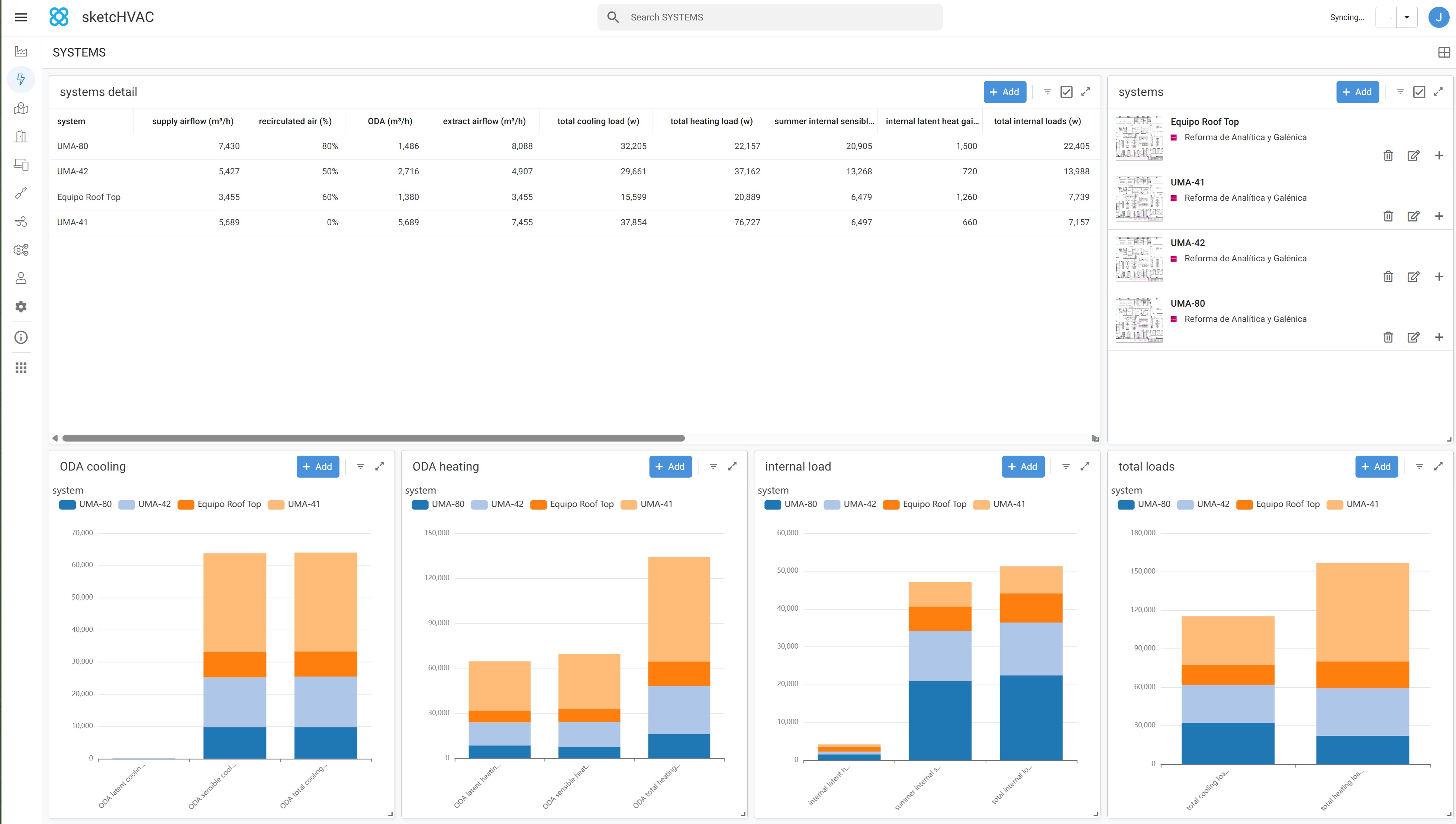Open the airflow wind icon in sidebar
The height and width of the screenshot is (824, 1456).
[x=21, y=221]
